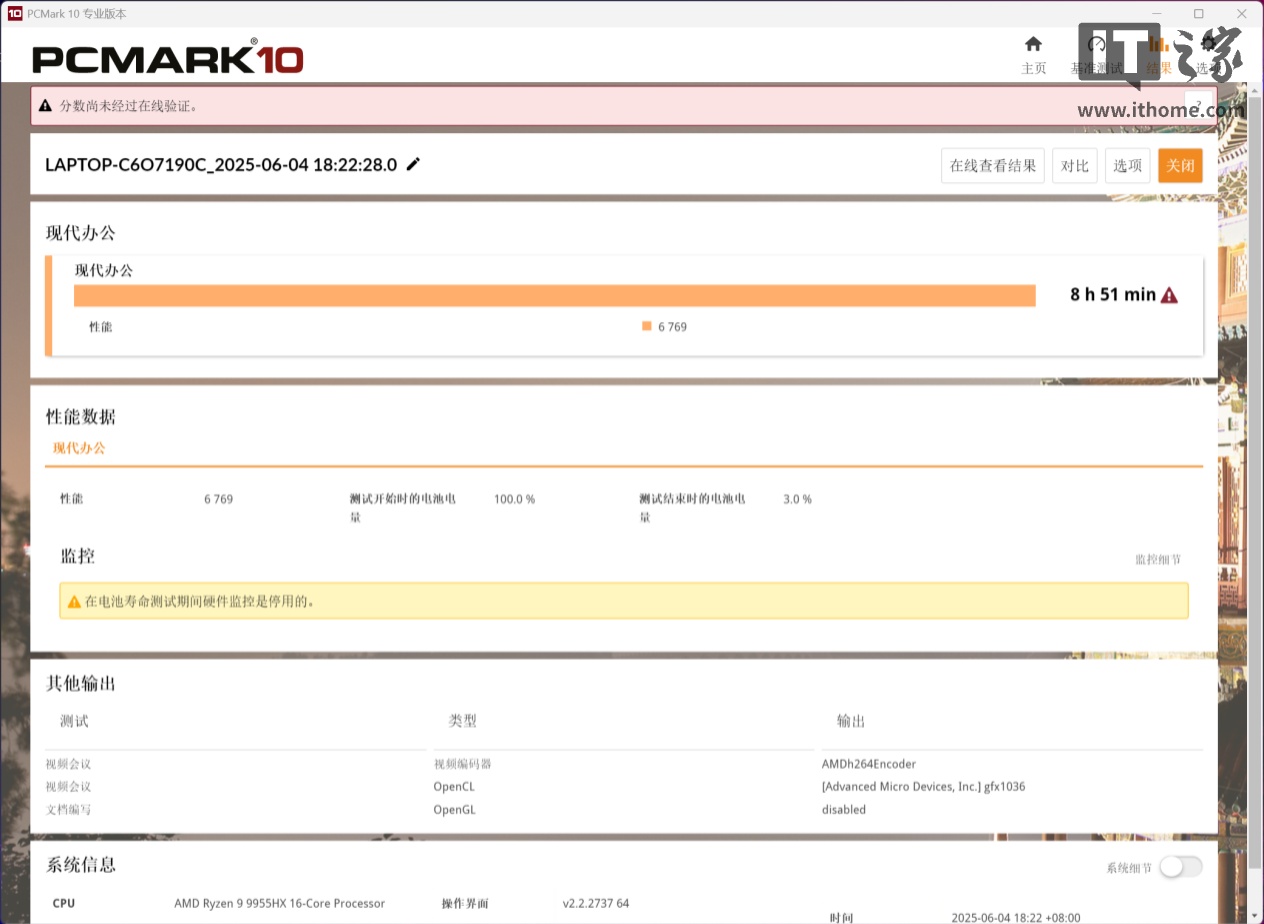The image size is (1264, 924).
Task: Select the 现代办公 tab under 性能数据
Action: 79,448
